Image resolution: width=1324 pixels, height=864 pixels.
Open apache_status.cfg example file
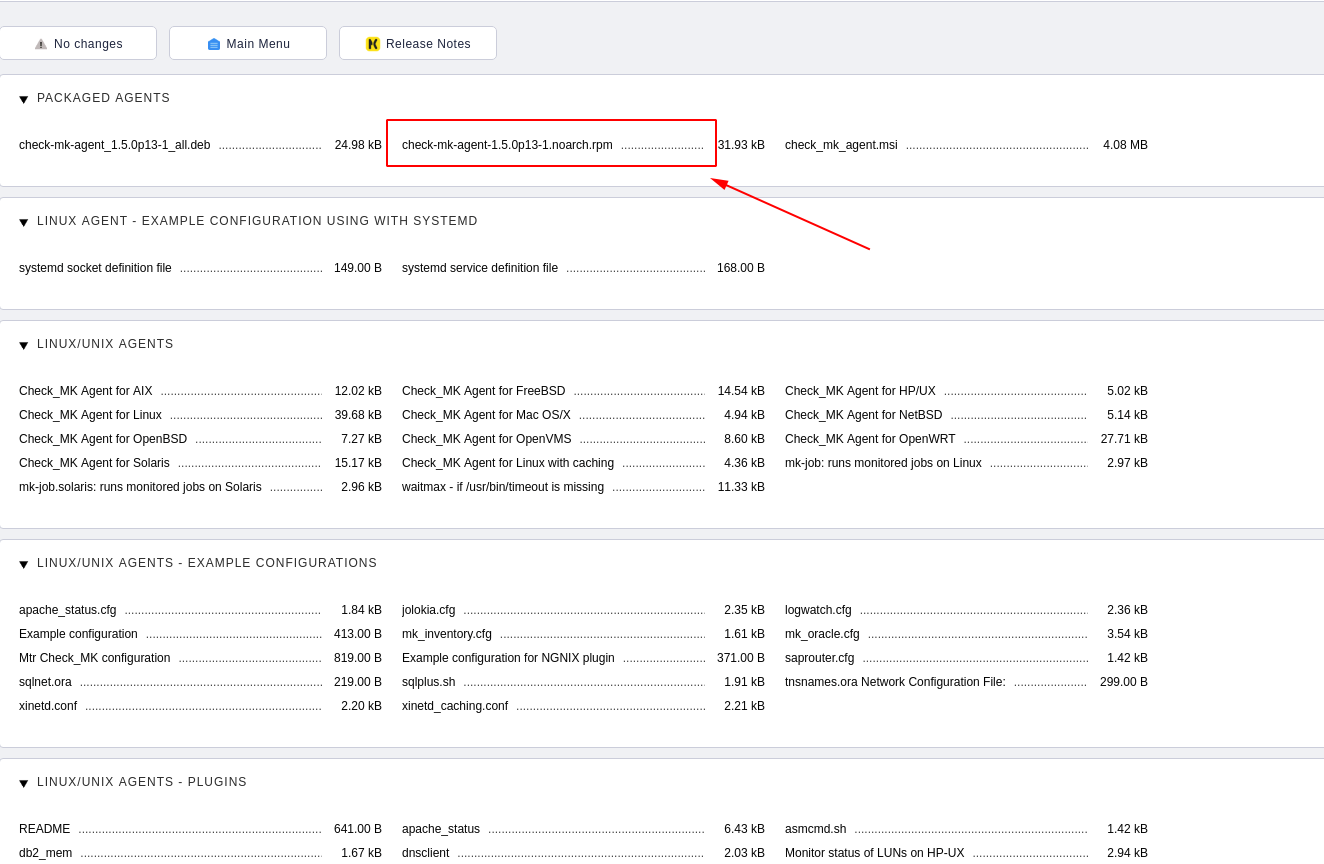click(x=67, y=610)
